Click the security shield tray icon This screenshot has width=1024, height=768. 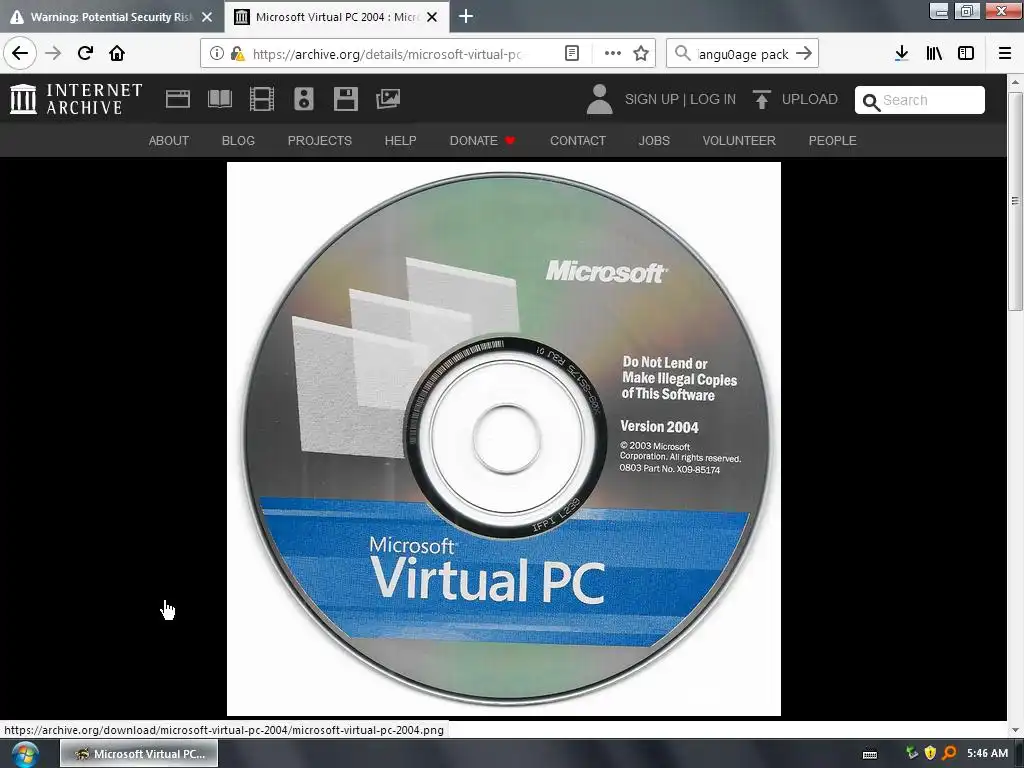pos(931,753)
